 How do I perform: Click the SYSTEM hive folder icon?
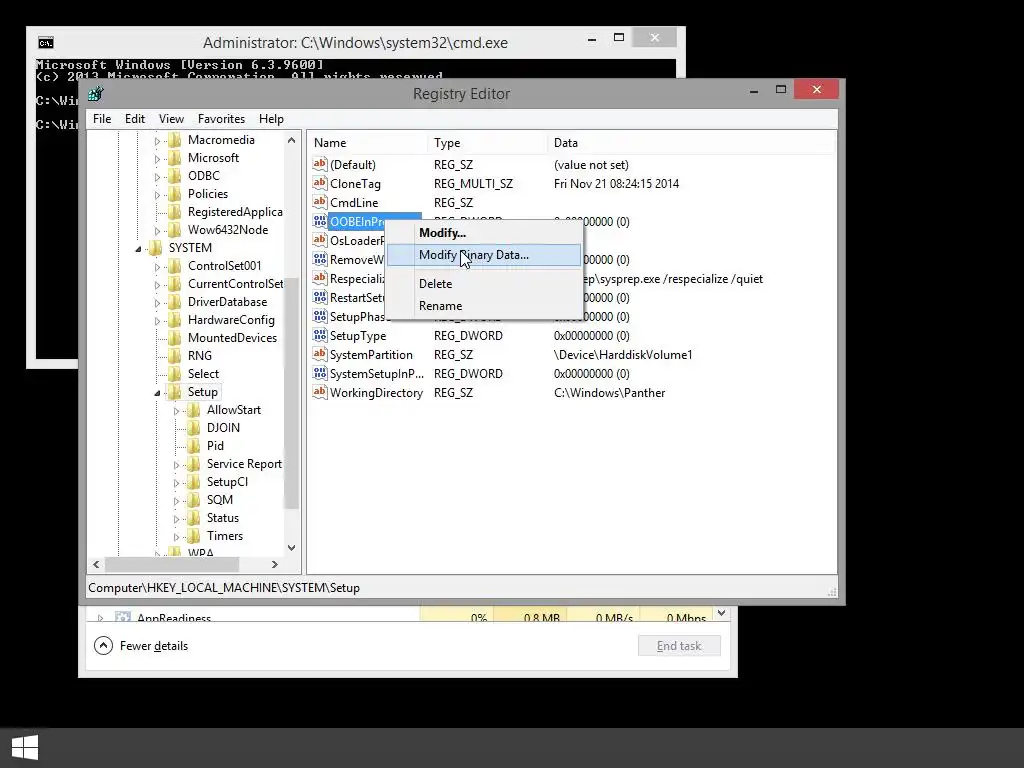coord(155,248)
